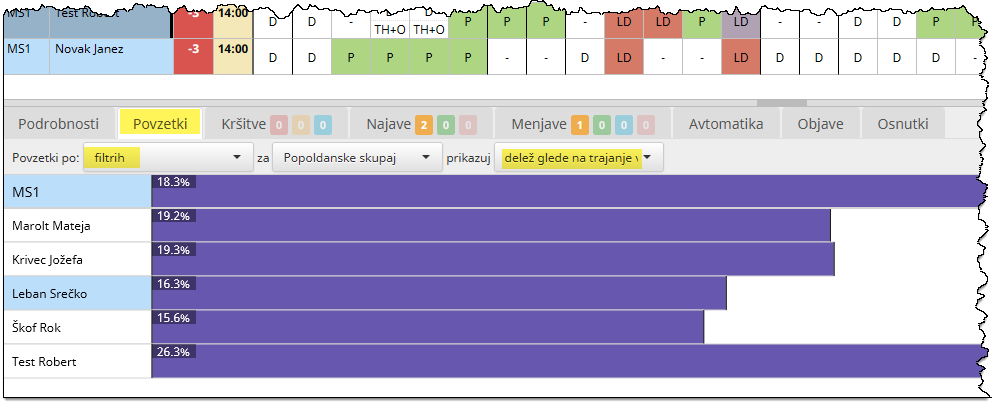Viewport: 997px width, 405px height.
Task: Click the Krivec Jožefa 19.3% bar
Action: point(492,259)
